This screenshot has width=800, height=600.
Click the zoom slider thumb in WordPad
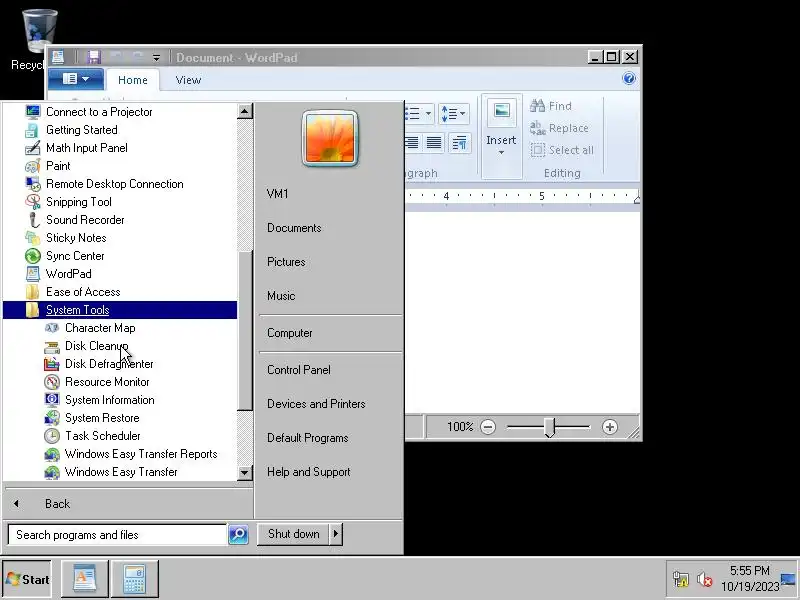[549, 428]
